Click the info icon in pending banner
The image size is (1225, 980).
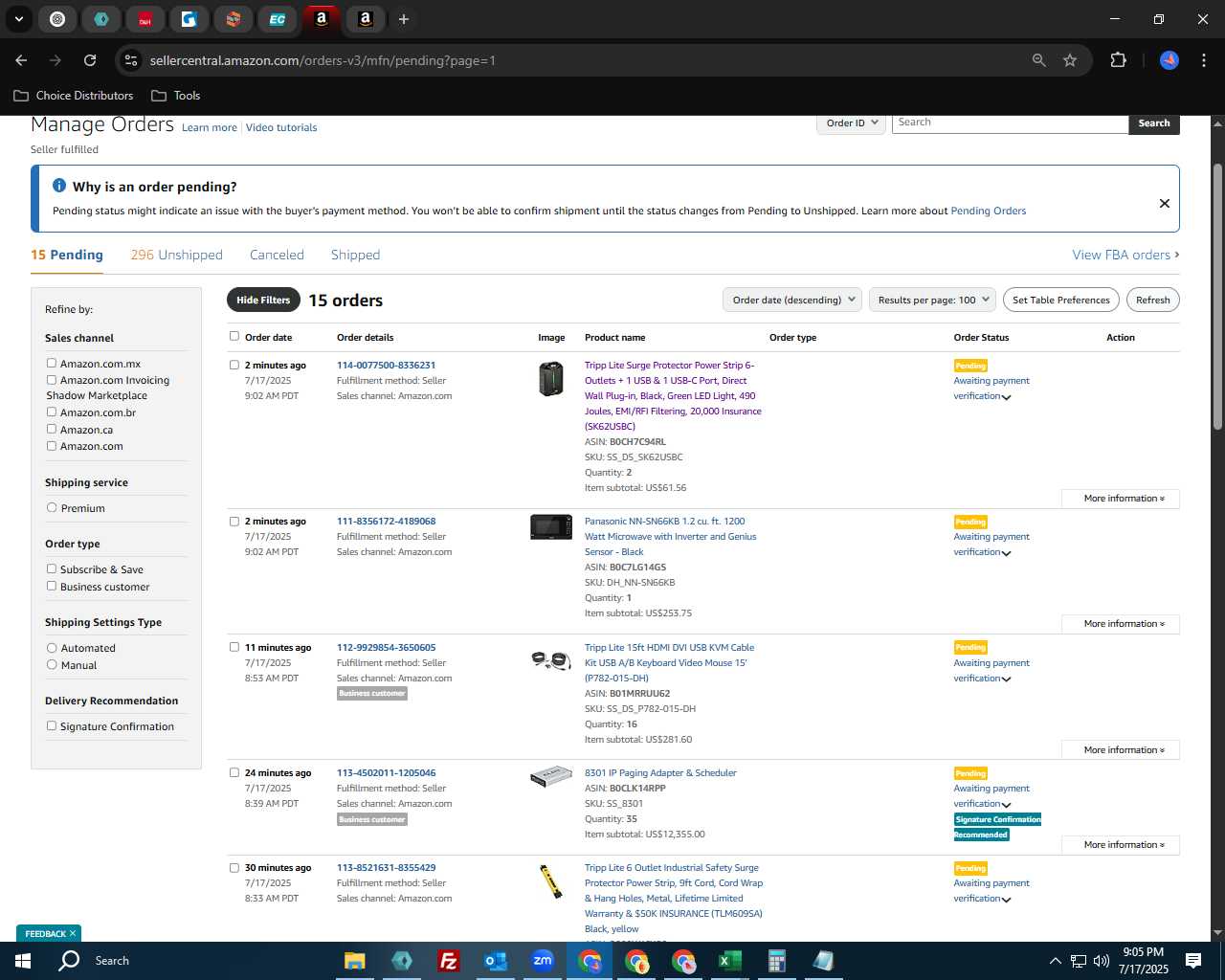(59, 186)
